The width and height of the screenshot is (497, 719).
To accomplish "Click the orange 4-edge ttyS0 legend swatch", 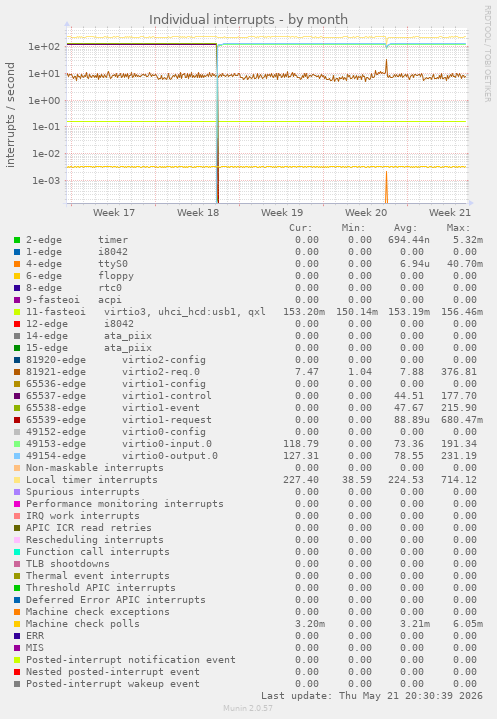I will click(x=17, y=264).
